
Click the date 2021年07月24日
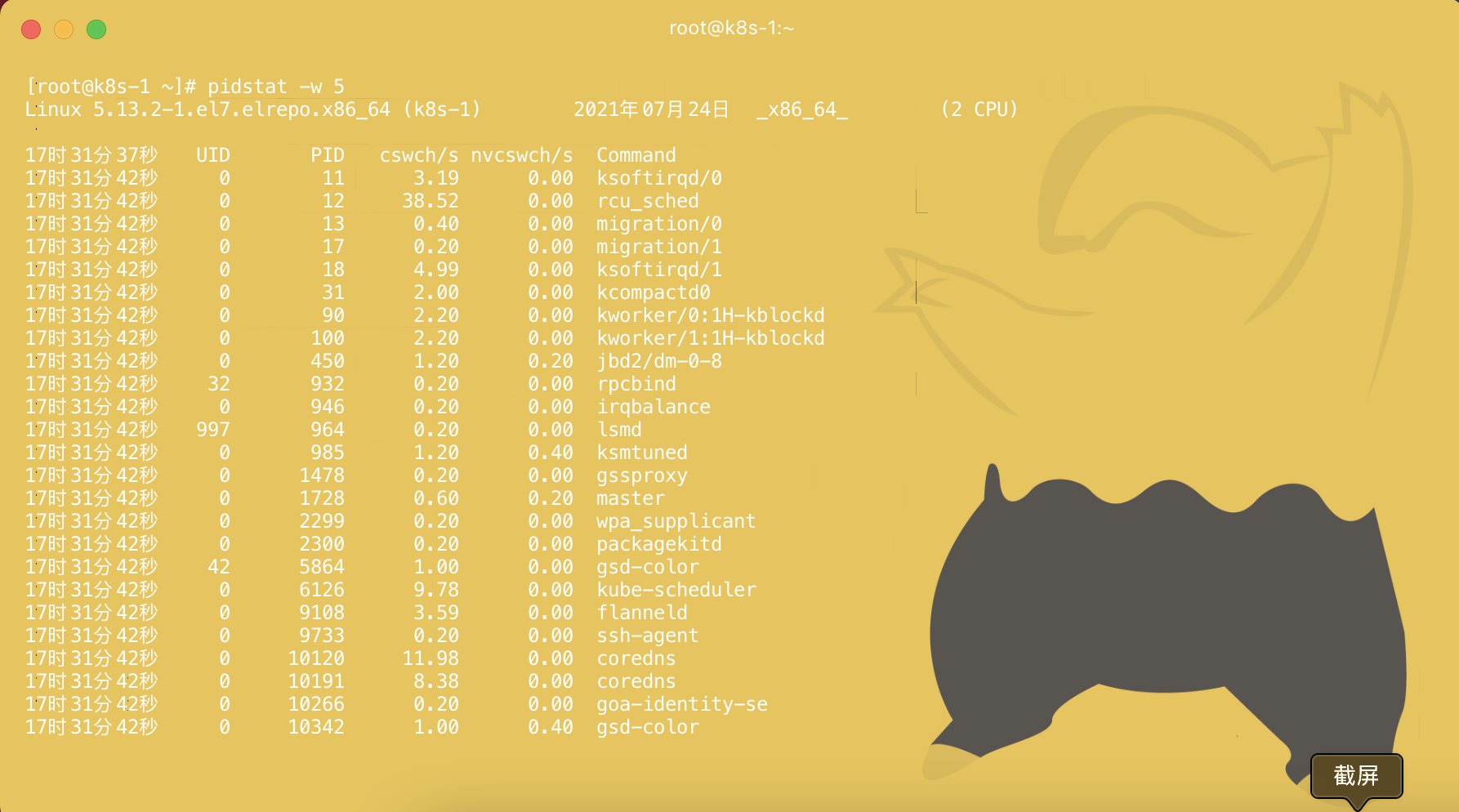tap(651, 109)
